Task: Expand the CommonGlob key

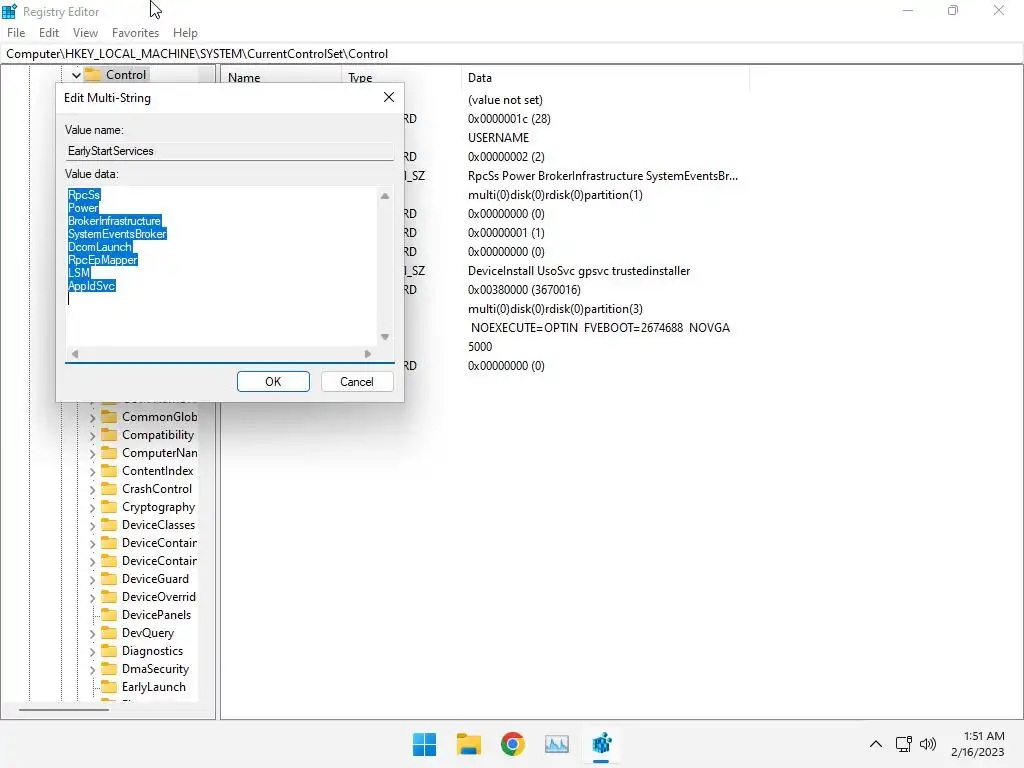Action: [92, 417]
